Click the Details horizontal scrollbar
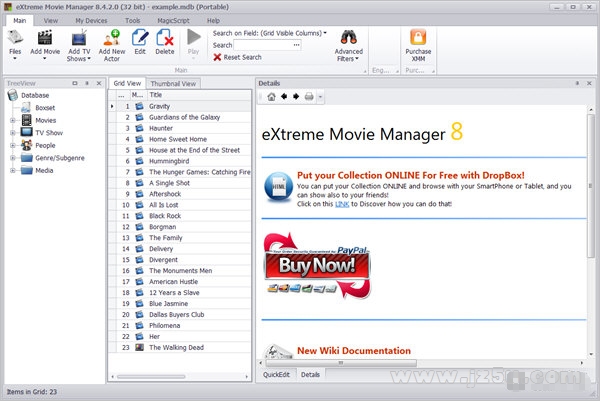Image resolution: width=600 pixels, height=401 pixels. 341,363
